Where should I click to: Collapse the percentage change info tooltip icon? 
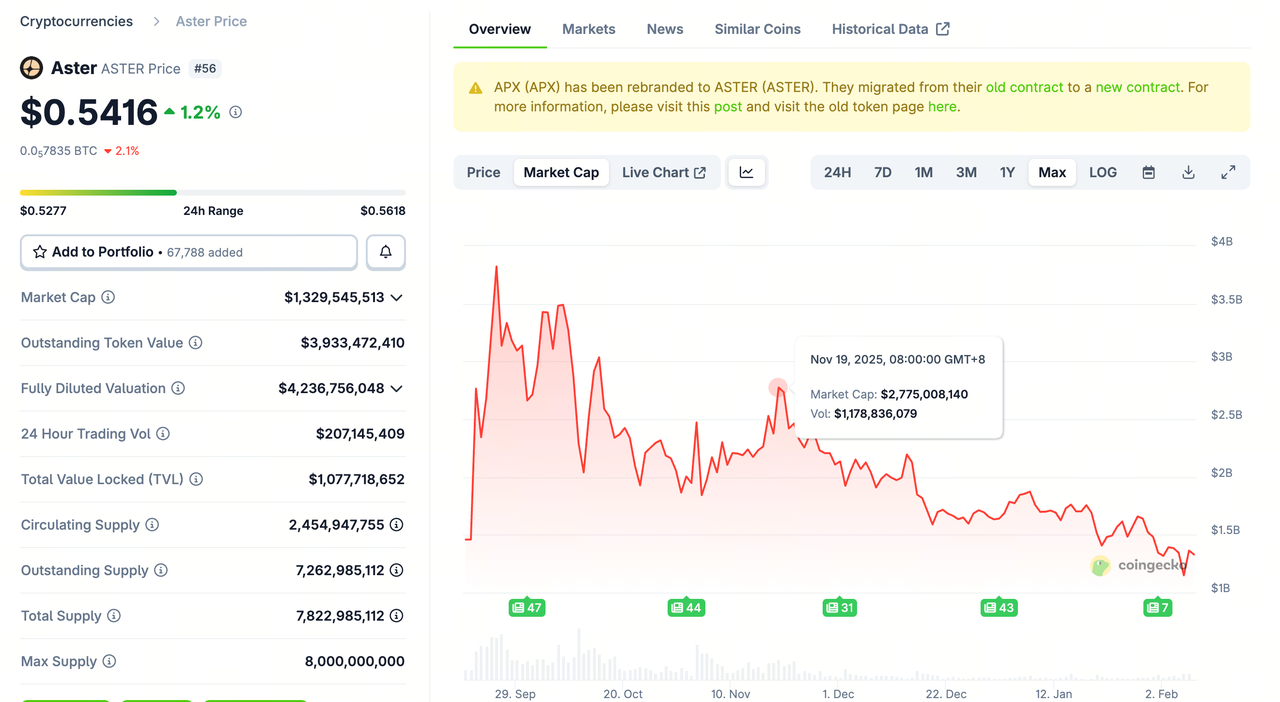[235, 112]
